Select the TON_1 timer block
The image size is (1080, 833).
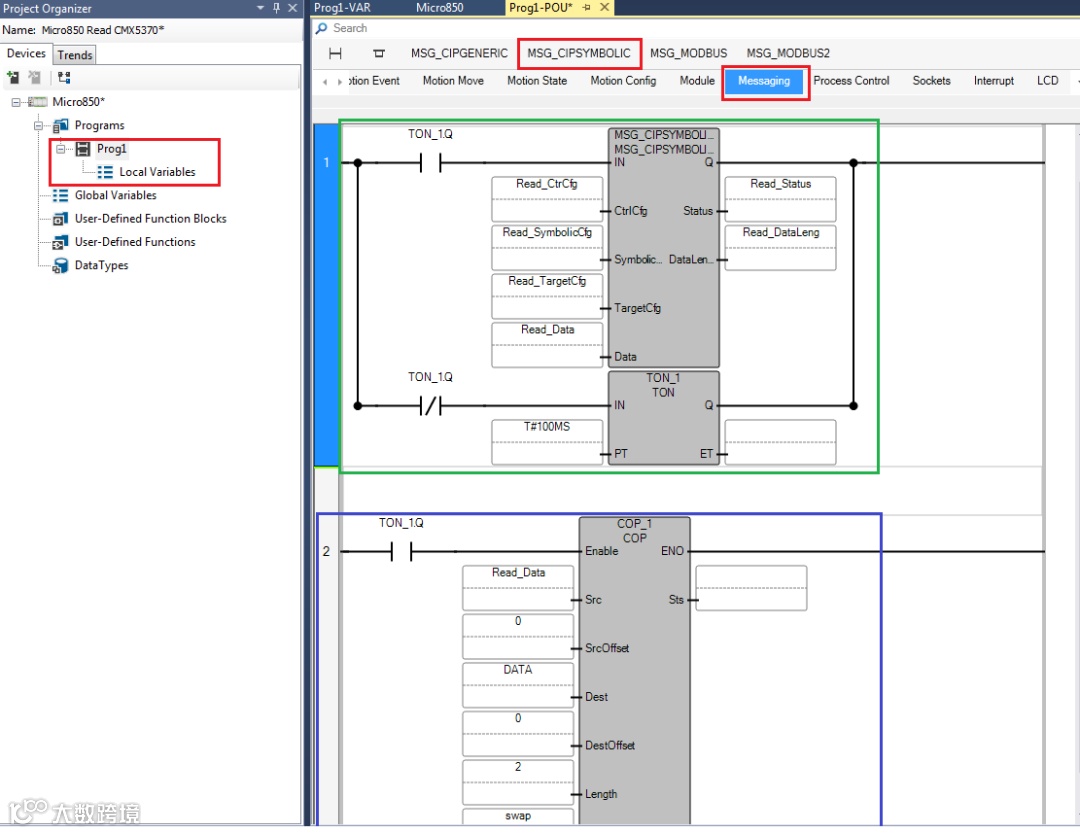pos(664,418)
